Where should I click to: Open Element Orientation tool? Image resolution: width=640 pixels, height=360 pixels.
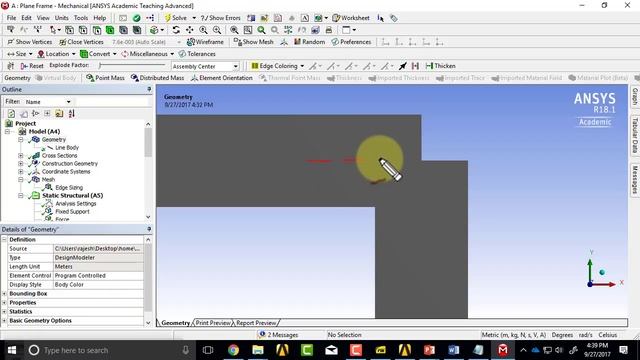pyautogui.click(x=222, y=78)
